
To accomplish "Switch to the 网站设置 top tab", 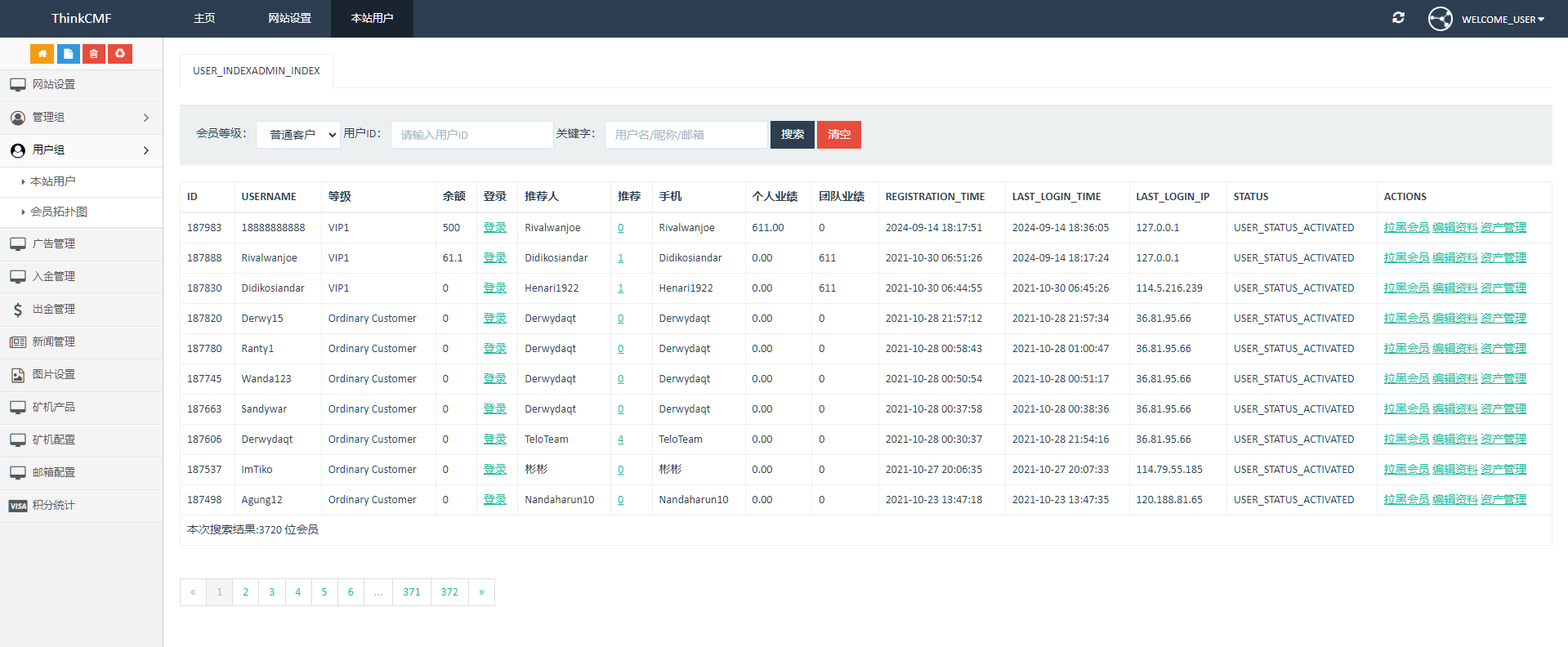I will tap(289, 19).
